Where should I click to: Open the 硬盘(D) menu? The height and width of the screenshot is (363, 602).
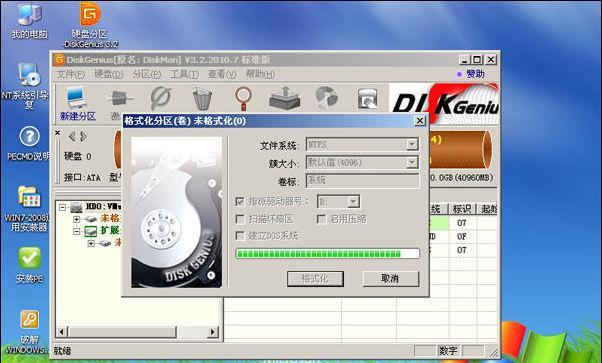point(109,74)
